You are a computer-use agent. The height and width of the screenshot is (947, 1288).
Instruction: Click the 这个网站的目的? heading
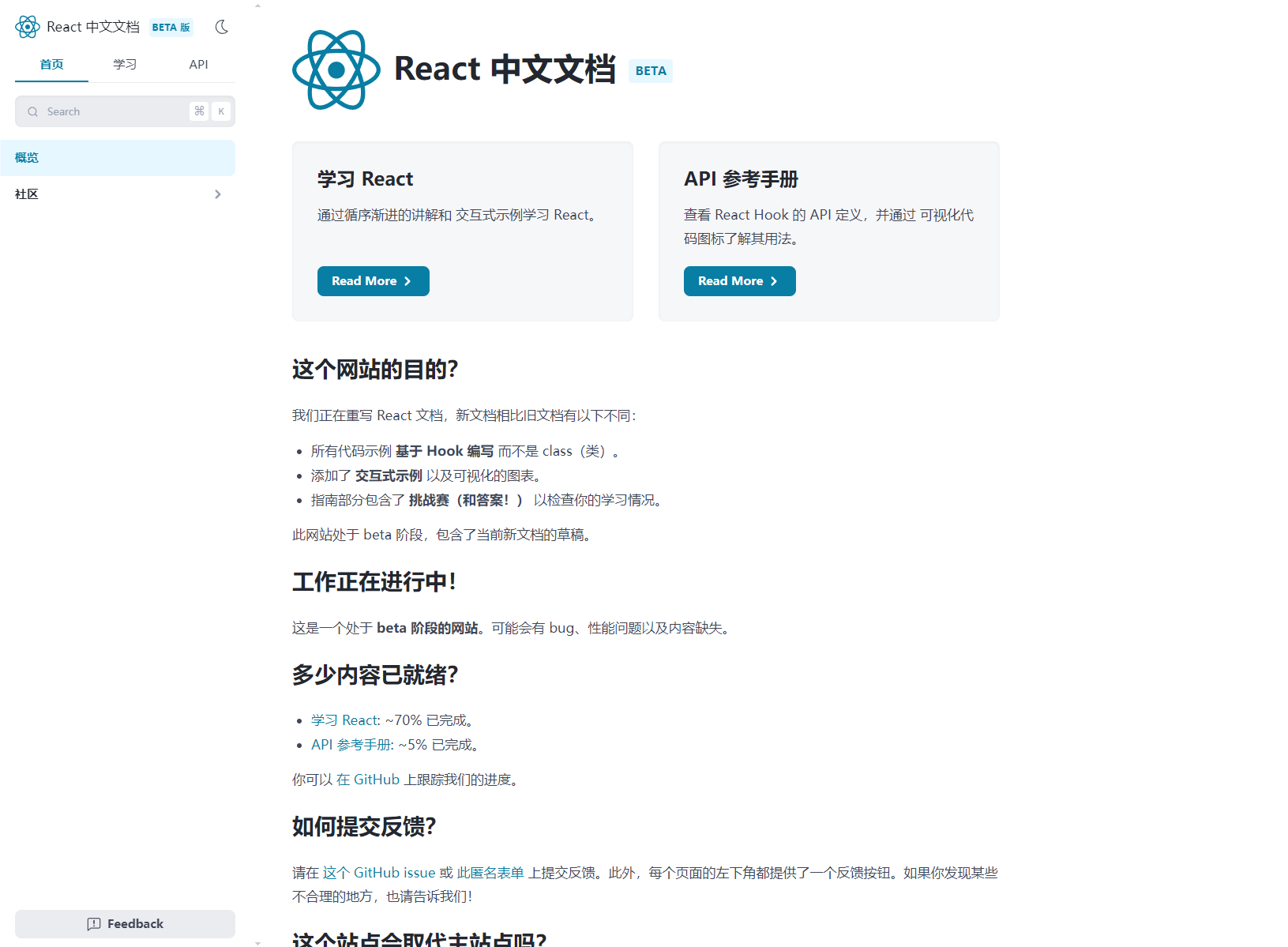375,369
